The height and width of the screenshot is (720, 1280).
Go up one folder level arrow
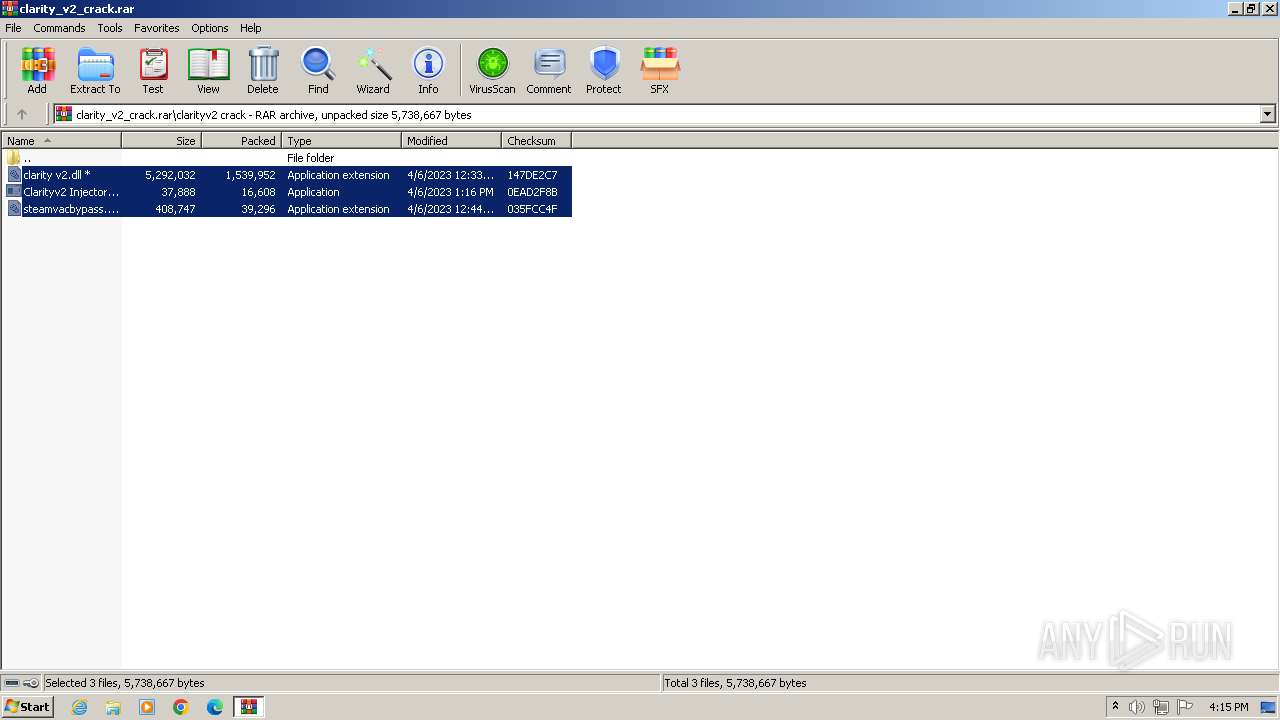22,114
